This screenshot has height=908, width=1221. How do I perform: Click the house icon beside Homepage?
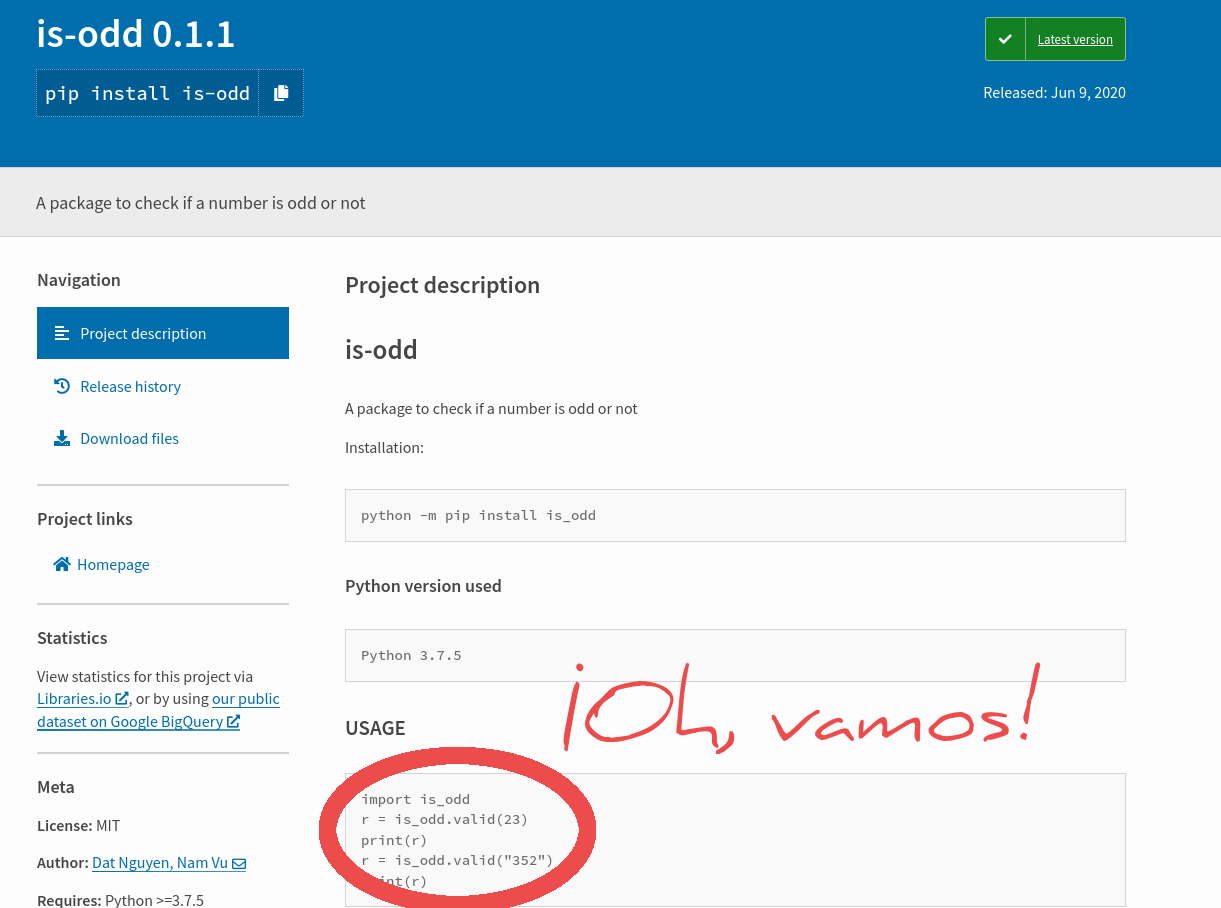[x=62, y=564]
